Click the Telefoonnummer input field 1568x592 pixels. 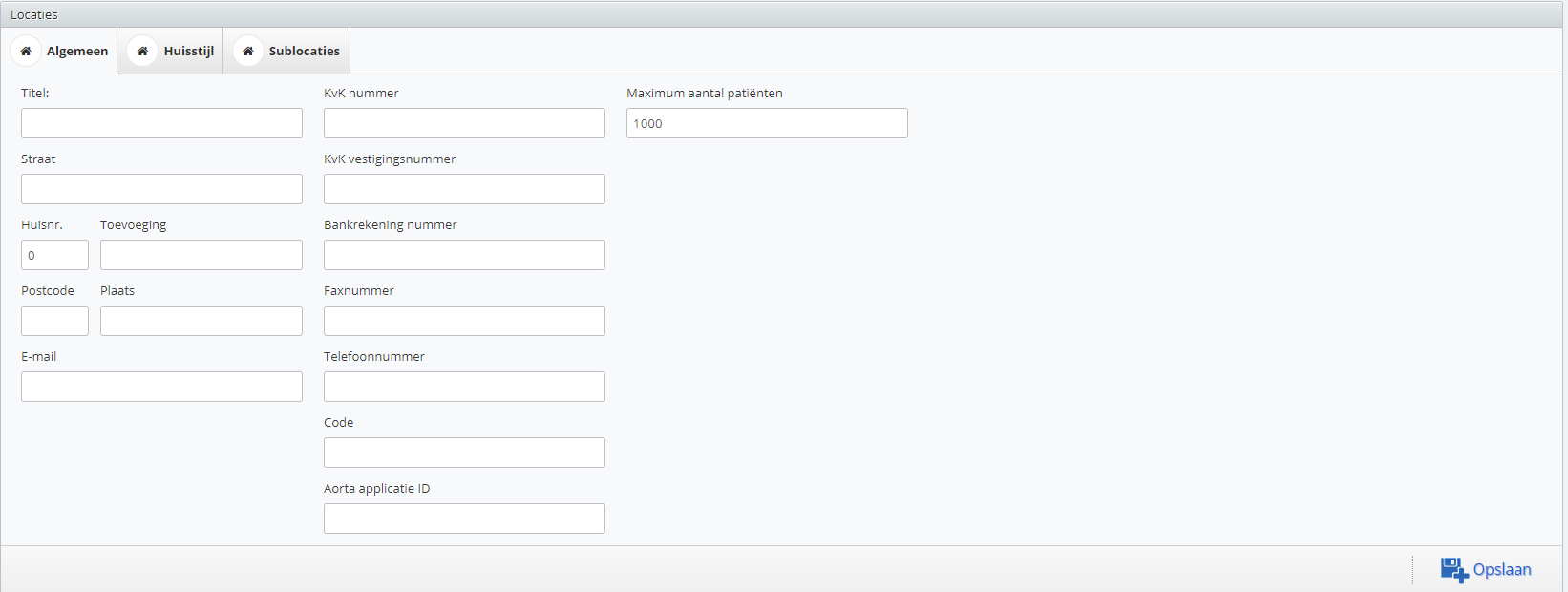click(464, 387)
